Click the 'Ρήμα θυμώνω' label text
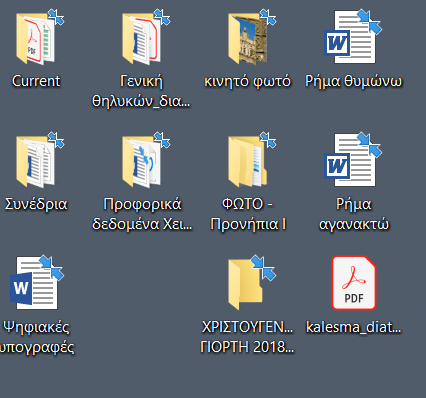This screenshot has height=398, width=426. pos(354,81)
